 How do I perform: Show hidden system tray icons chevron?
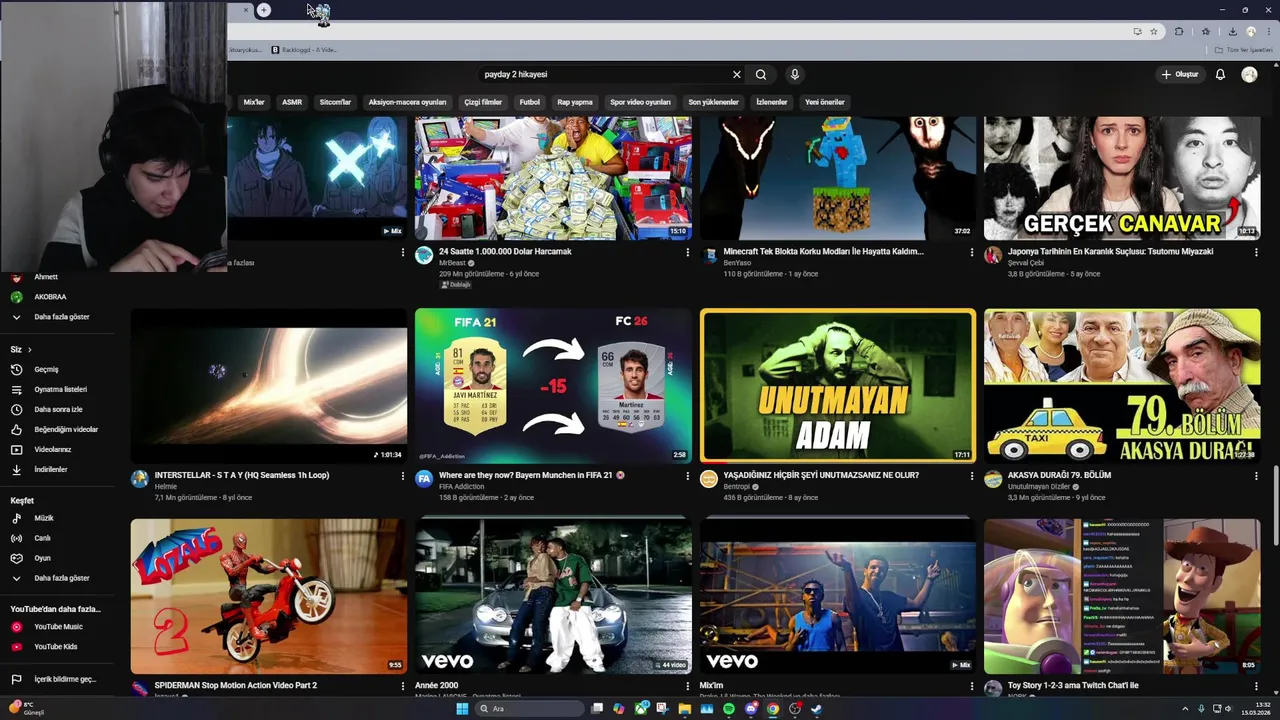(x=1186, y=709)
